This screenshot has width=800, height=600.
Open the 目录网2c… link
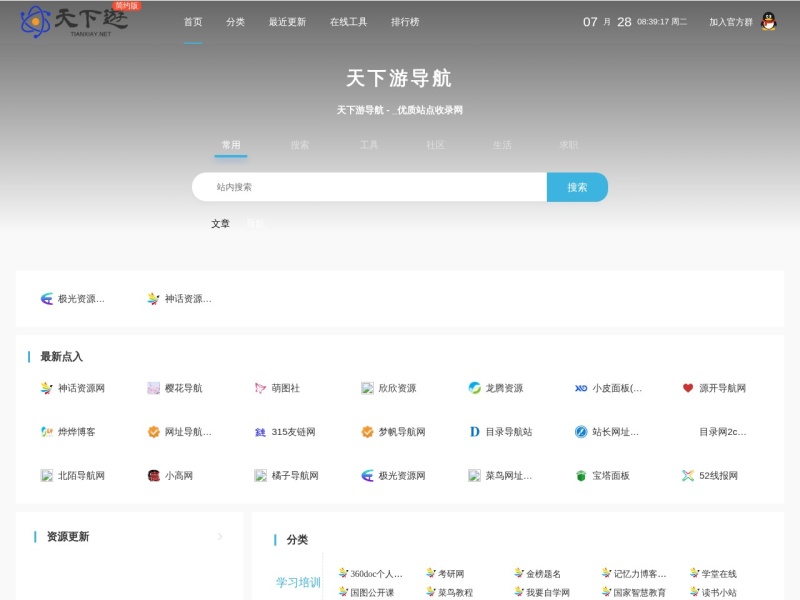(722, 432)
